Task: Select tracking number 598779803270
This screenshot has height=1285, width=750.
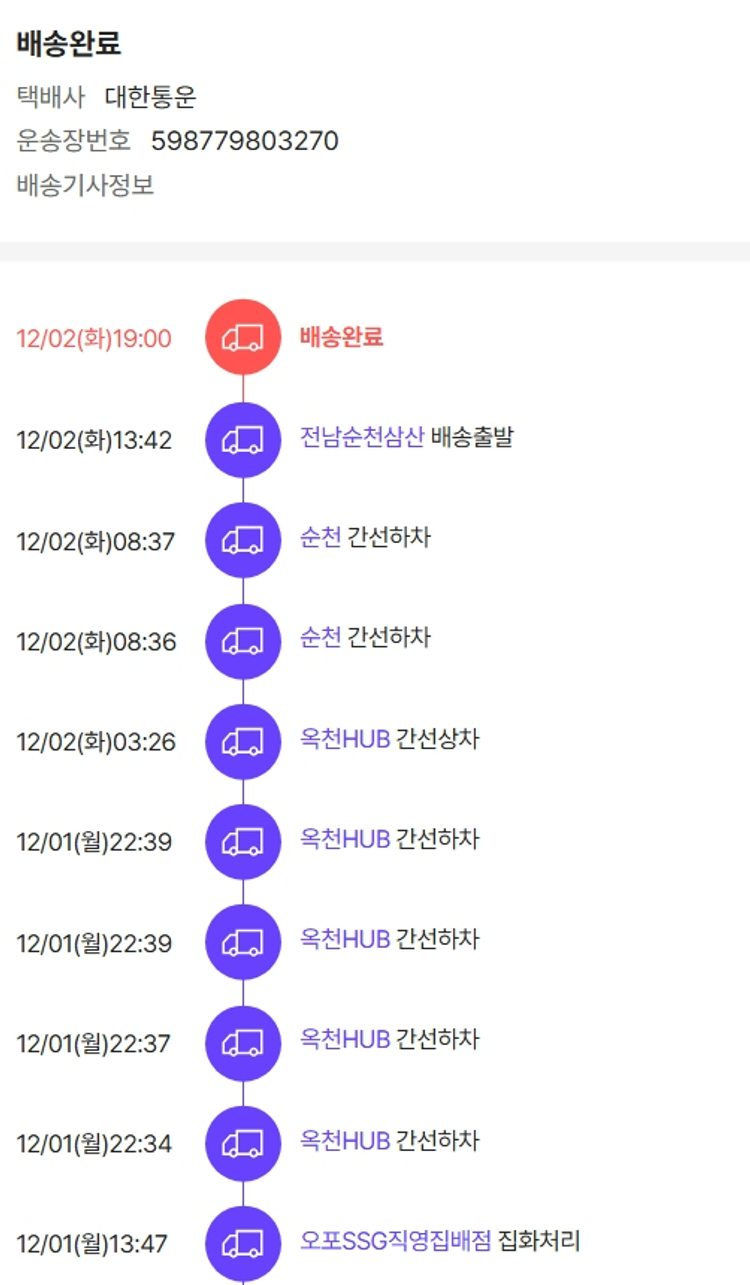Action: pyautogui.click(x=245, y=141)
